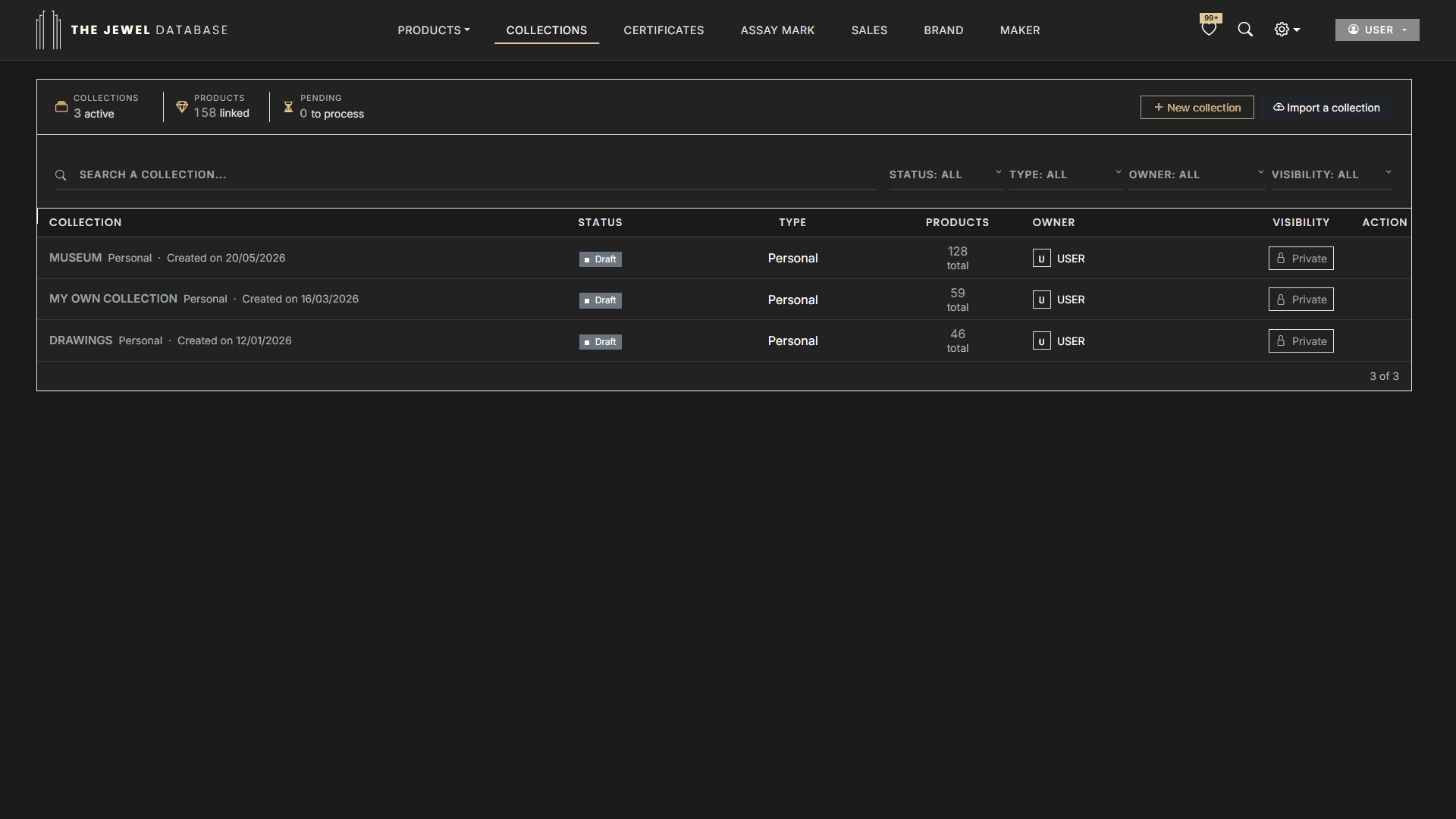Open the DRAWINGS collection

(x=80, y=340)
